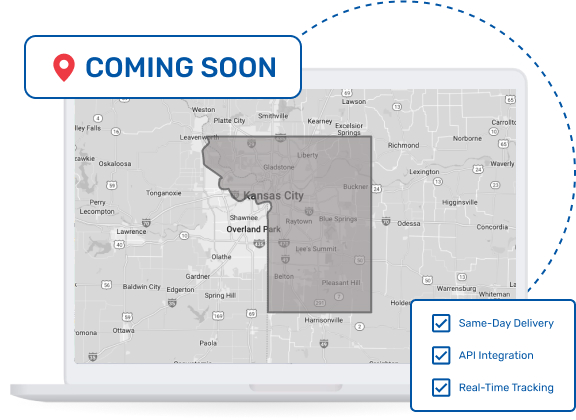Click the Smithville label
The height and width of the screenshot is (420, 576).
273,116
